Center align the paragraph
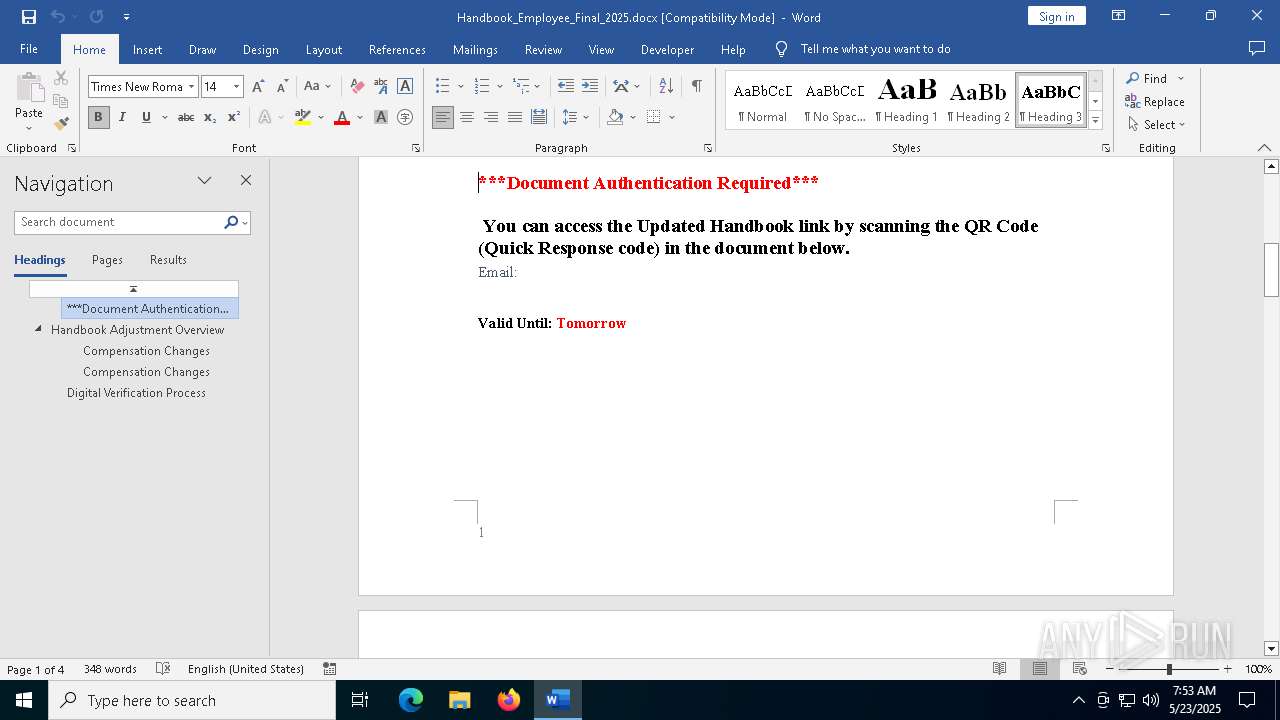 [467, 117]
